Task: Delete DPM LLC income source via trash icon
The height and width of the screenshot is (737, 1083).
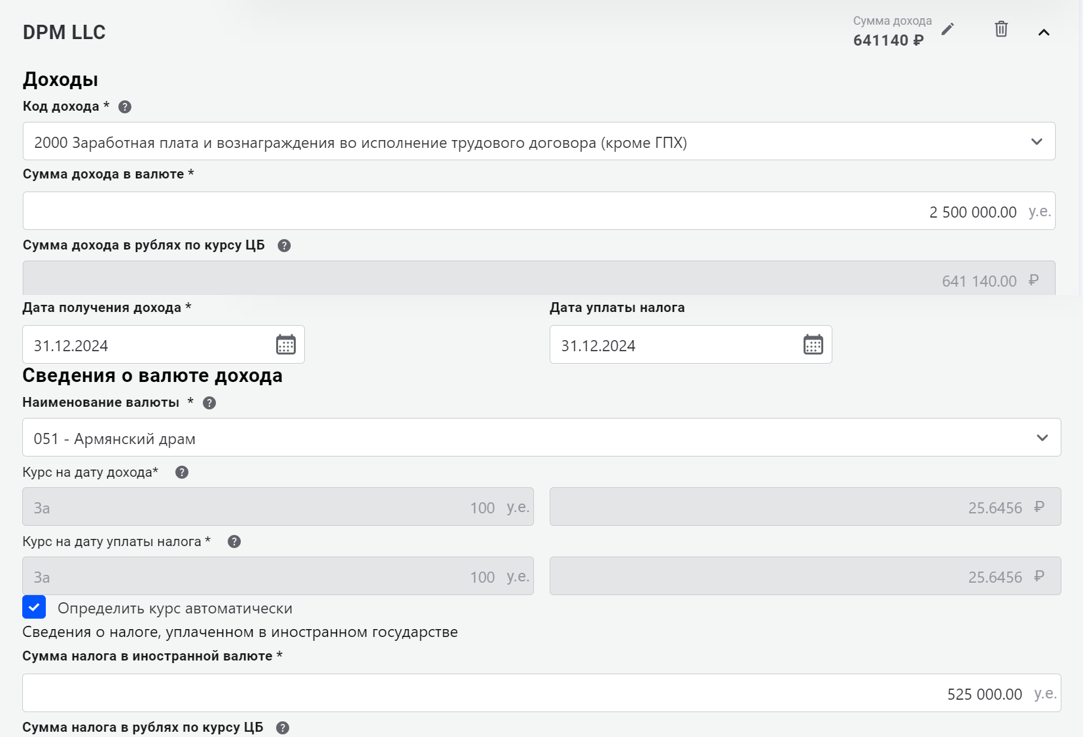Action: pos(1001,30)
